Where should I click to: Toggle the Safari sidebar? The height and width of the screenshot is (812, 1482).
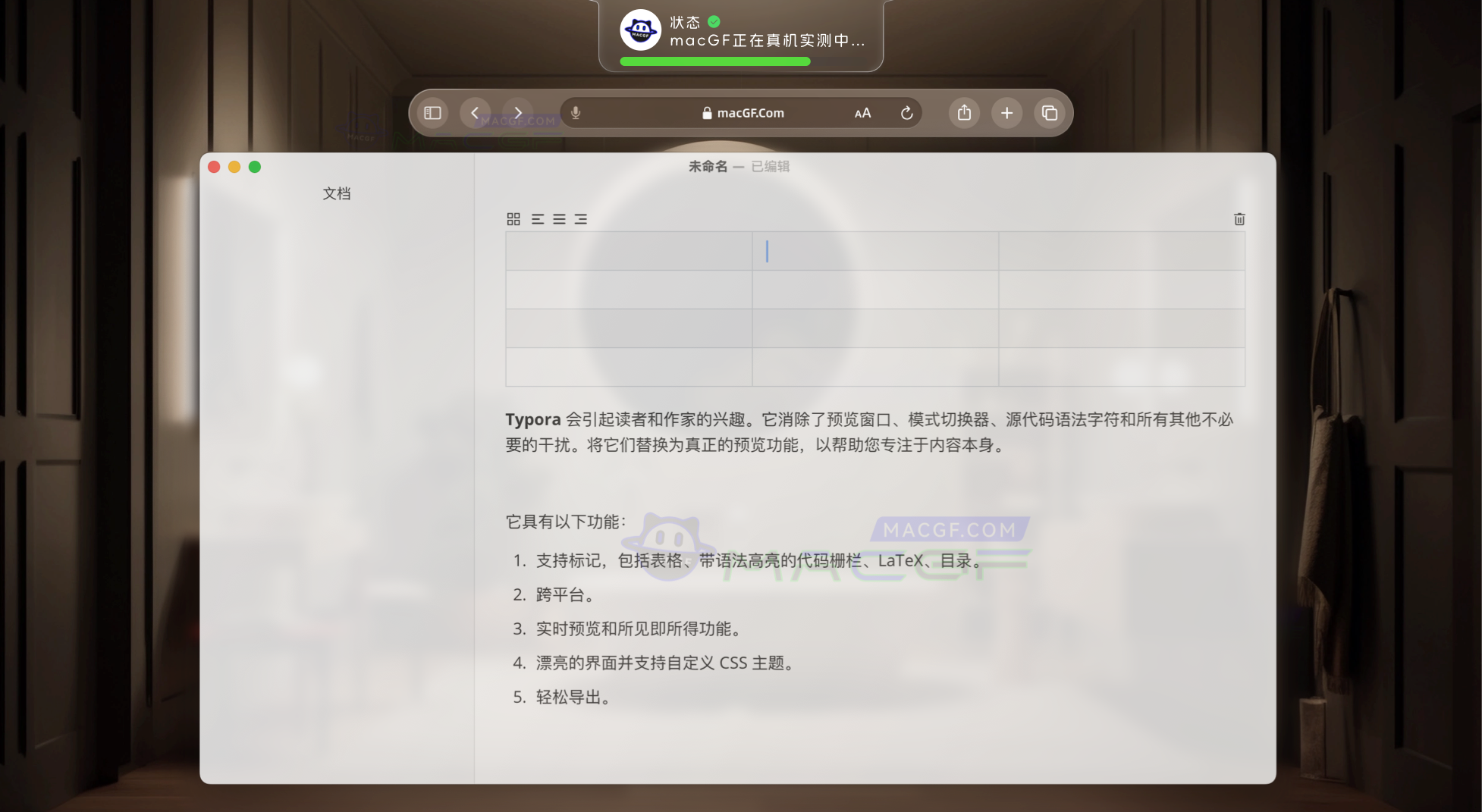click(x=432, y=112)
